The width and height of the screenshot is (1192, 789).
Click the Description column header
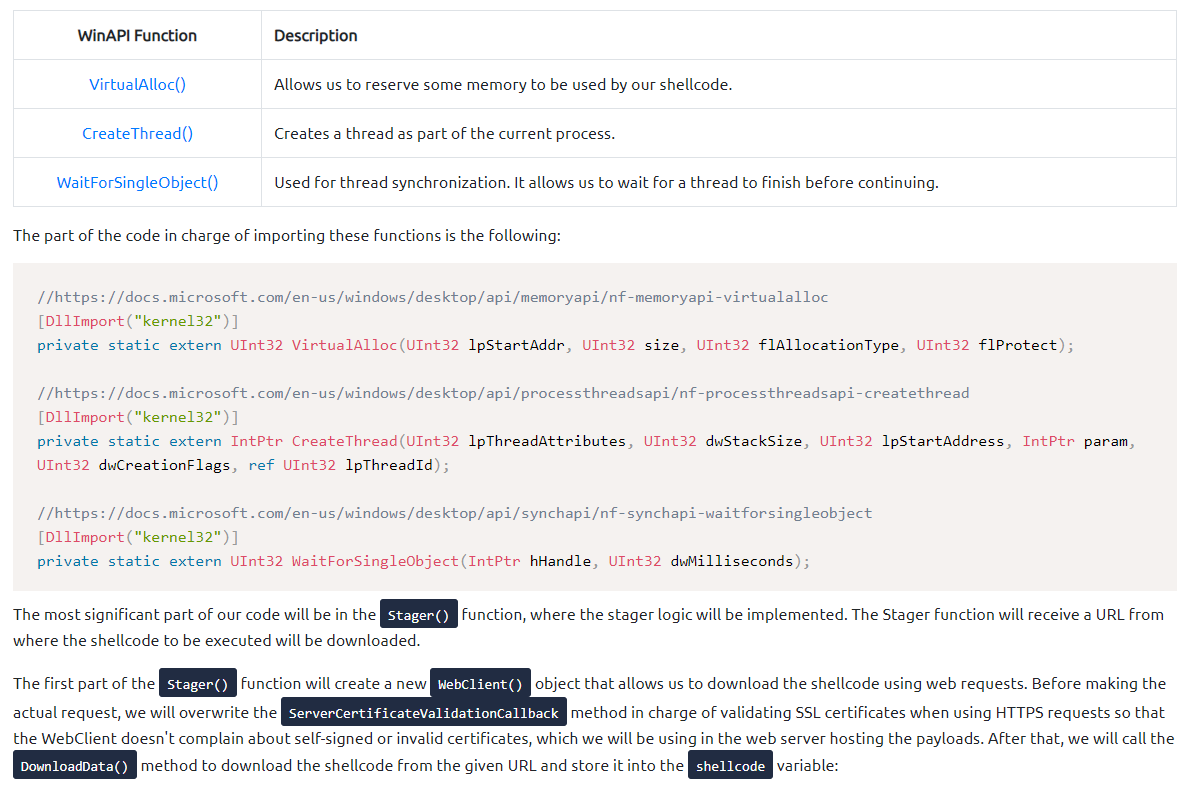point(316,35)
